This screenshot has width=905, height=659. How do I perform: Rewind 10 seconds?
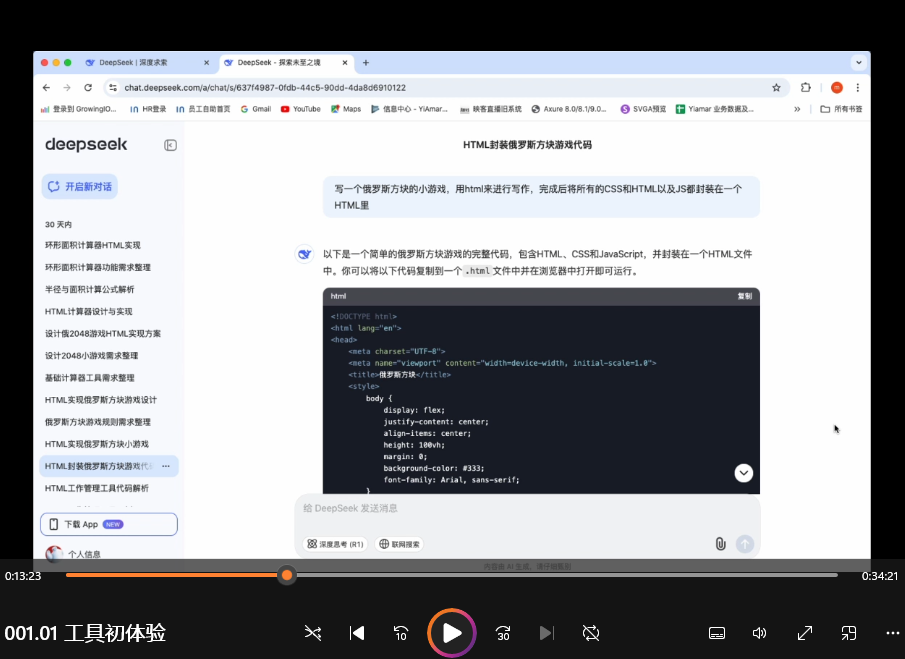click(401, 633)
